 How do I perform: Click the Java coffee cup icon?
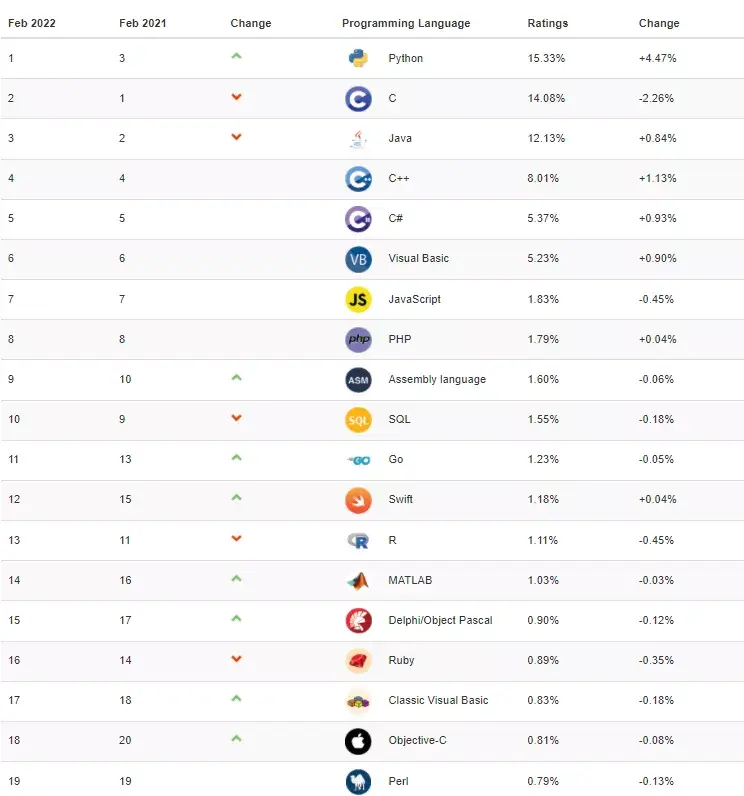pyautogui.click(x=358, y=138)
